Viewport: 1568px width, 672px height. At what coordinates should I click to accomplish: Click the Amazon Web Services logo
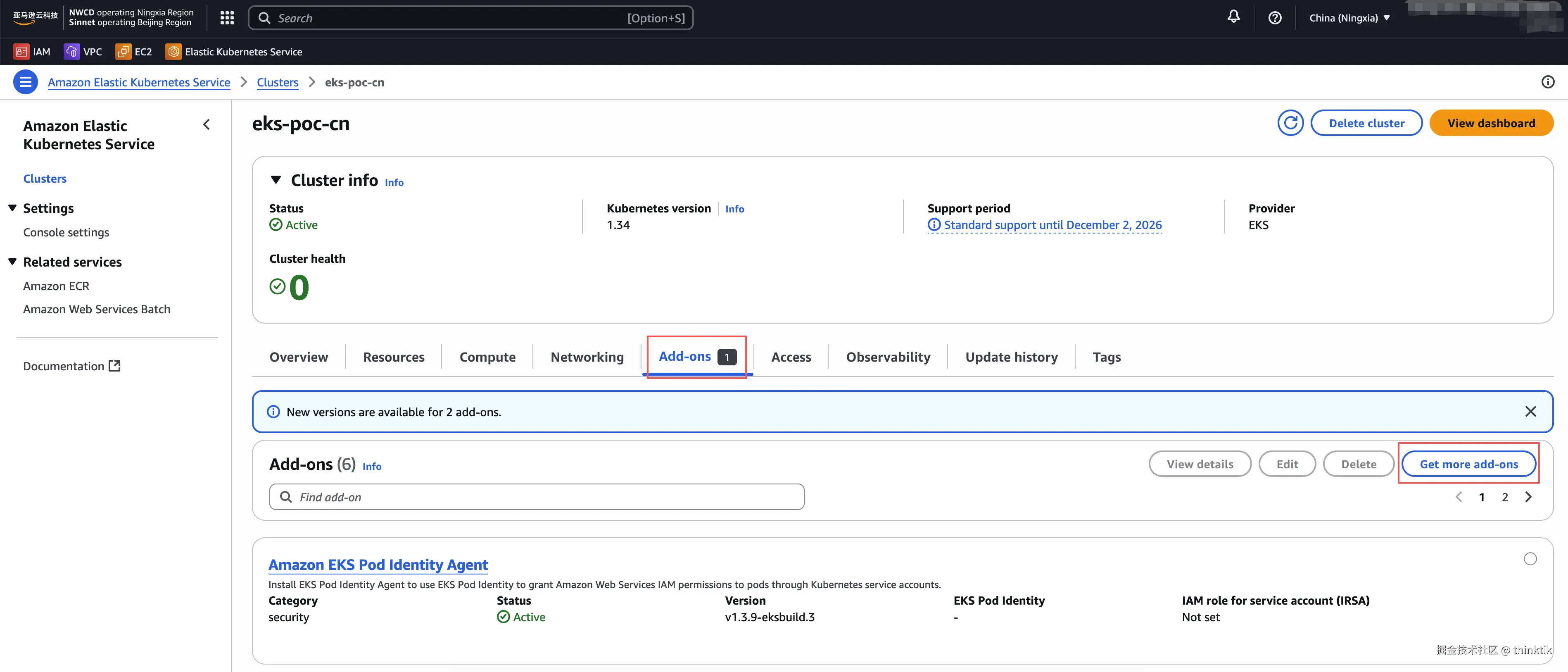[35, 18]
